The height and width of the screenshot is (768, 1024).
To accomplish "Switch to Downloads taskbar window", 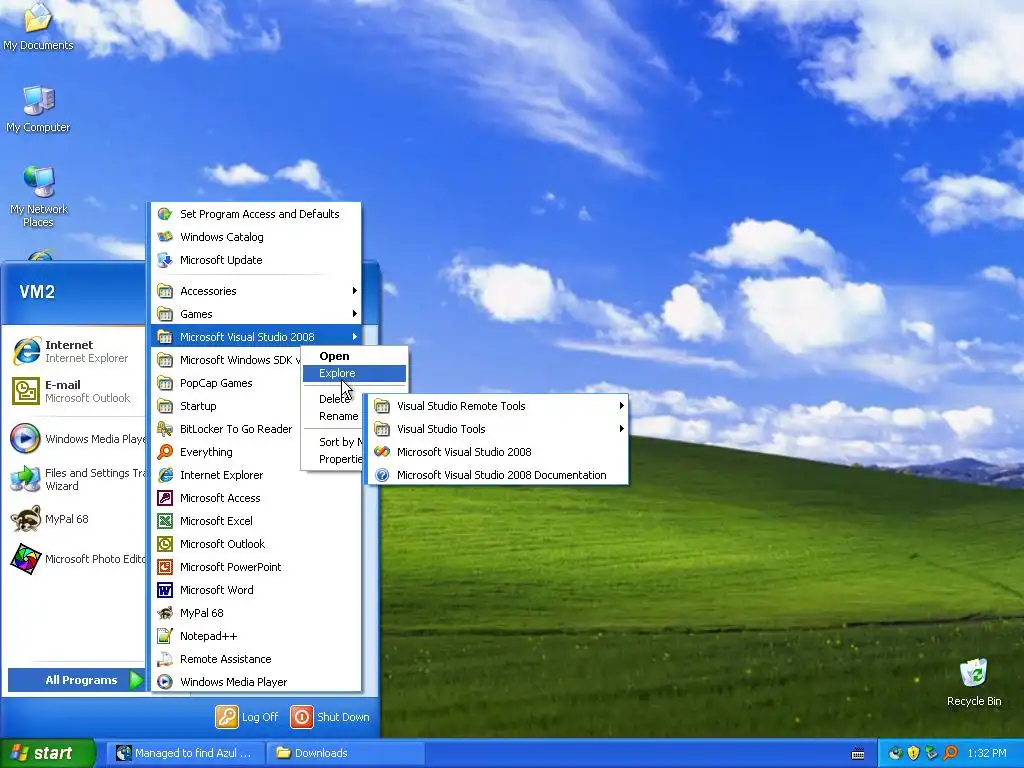I will coord(345,753).
